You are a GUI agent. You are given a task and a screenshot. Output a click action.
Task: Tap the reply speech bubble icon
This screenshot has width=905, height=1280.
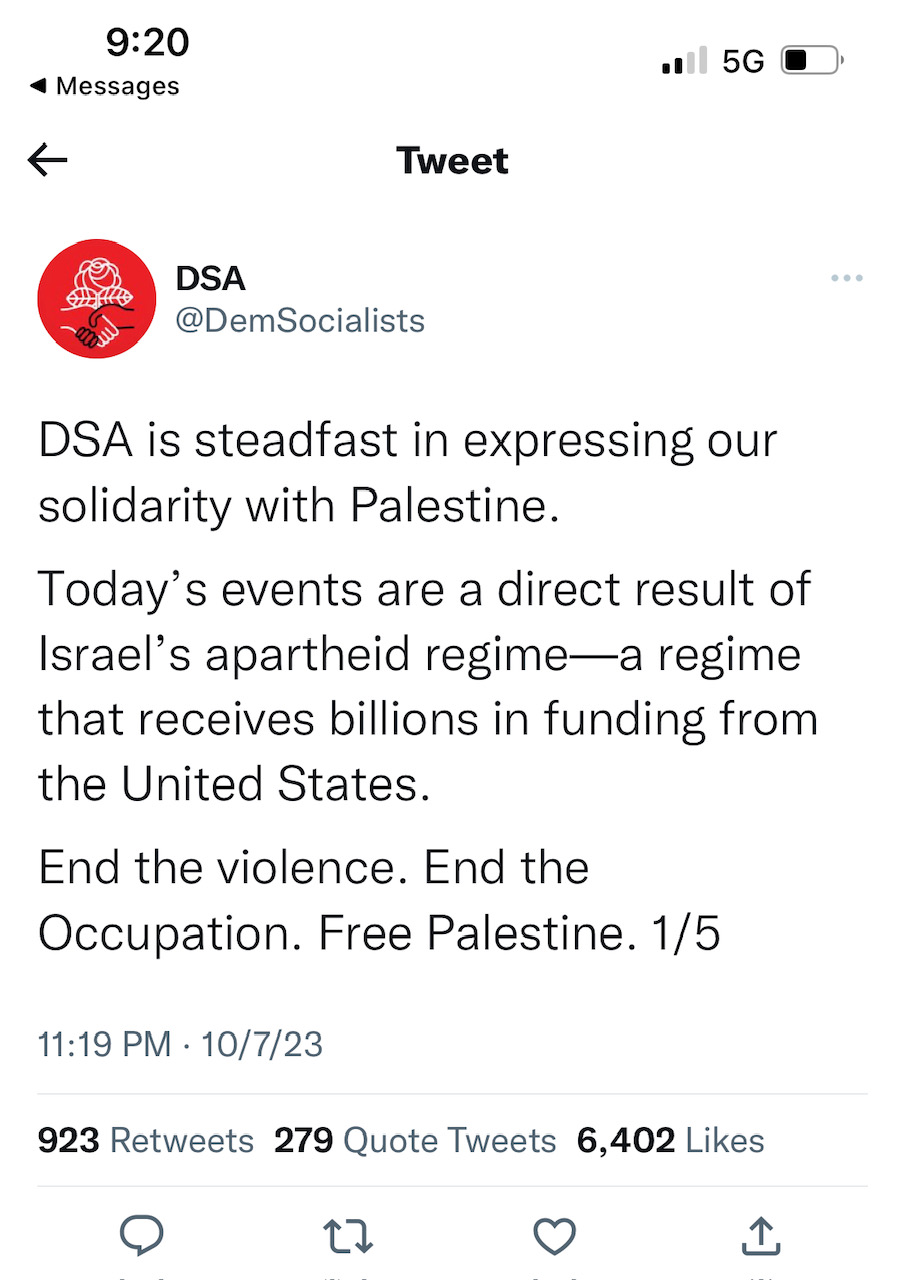(141, 1236)
